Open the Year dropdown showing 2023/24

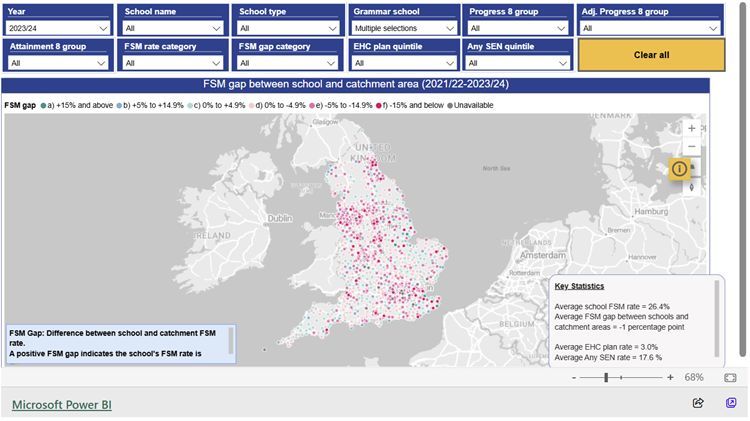pos(58,28)
